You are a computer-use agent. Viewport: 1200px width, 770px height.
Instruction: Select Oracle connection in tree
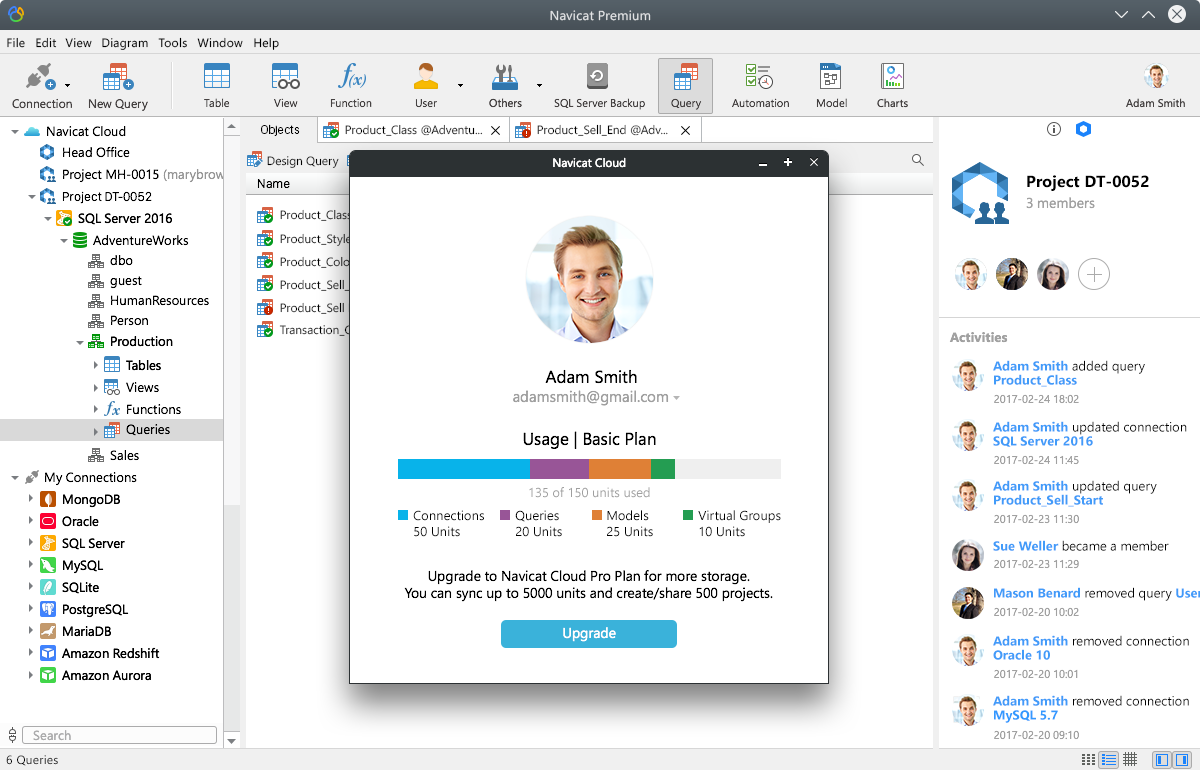point(80,521)
